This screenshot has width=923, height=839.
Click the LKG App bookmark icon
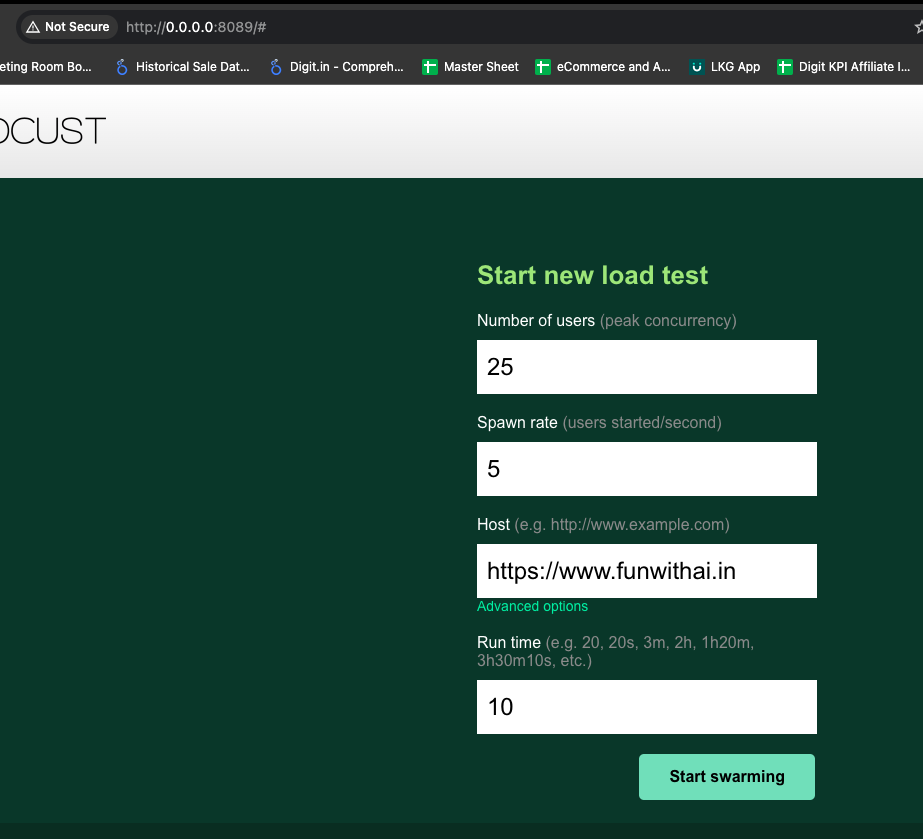coord(696,67)
